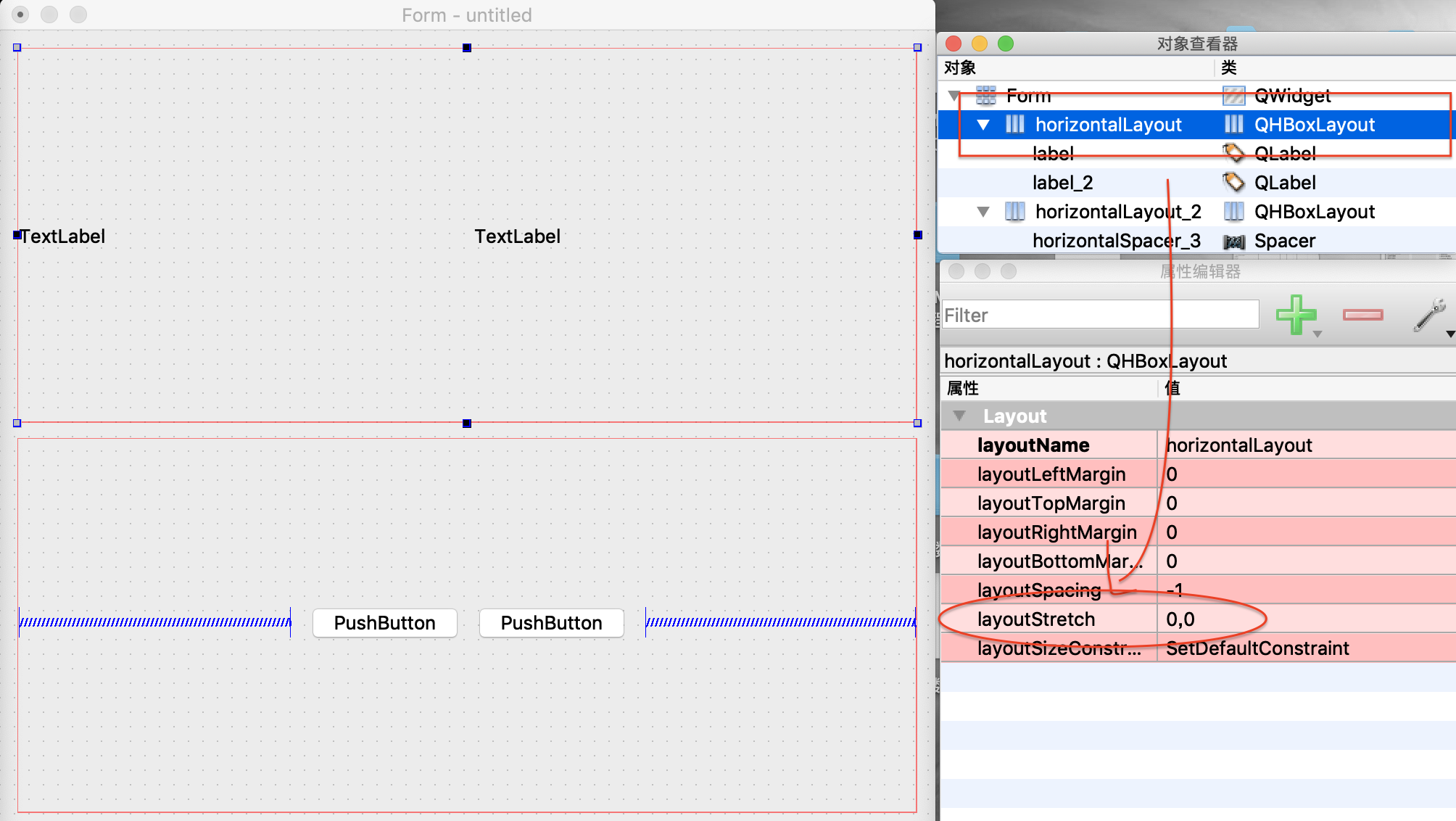Click the left PushButton on the form
The width and height of the screenshot is (1456, 821).
(x=385, y=623)
